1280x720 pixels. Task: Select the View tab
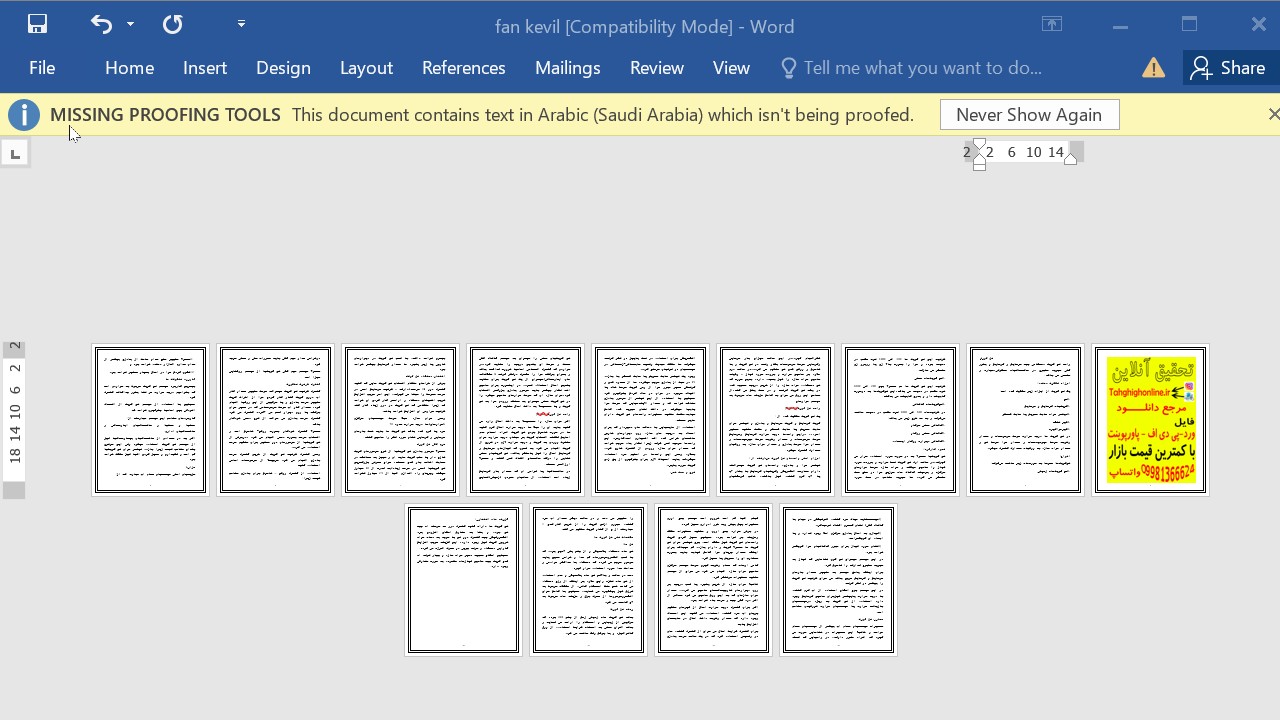click(731, 68)
